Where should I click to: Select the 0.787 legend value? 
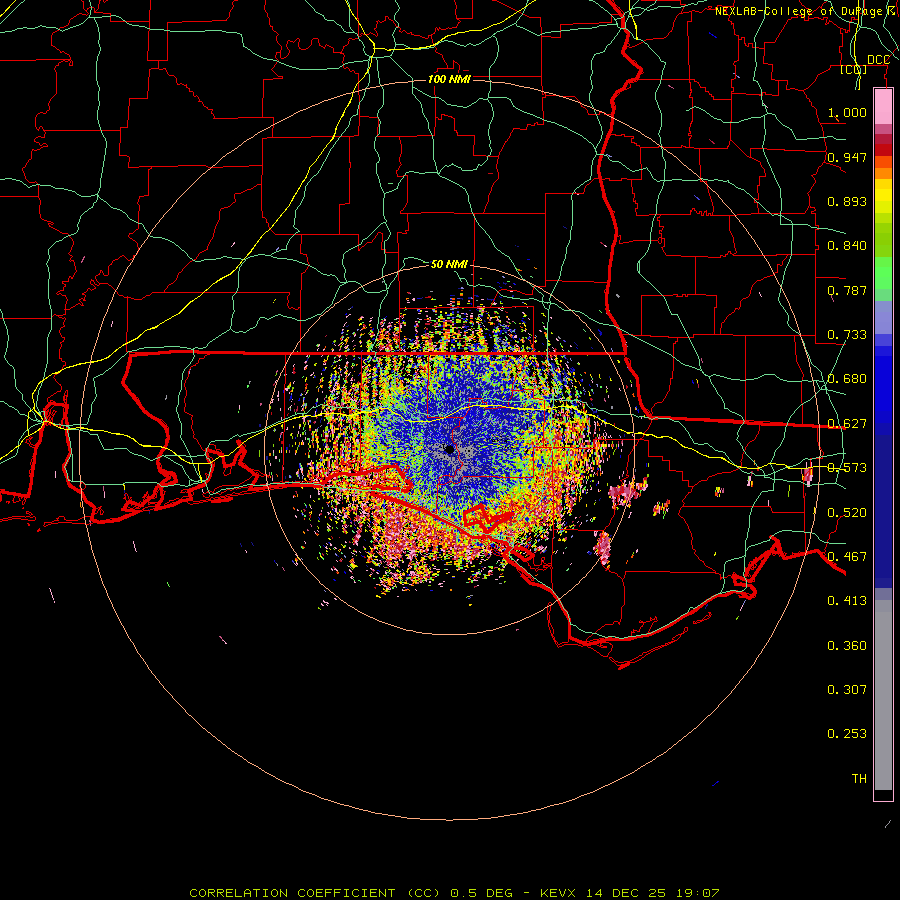(x=847, y=290)
